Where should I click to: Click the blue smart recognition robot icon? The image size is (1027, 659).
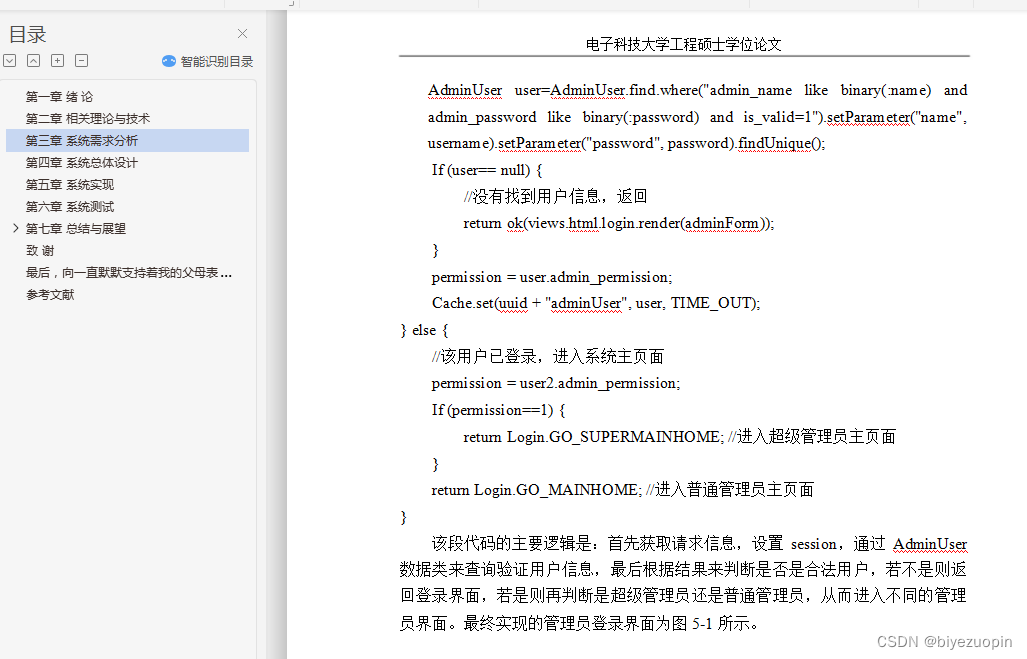click(169, 61)
